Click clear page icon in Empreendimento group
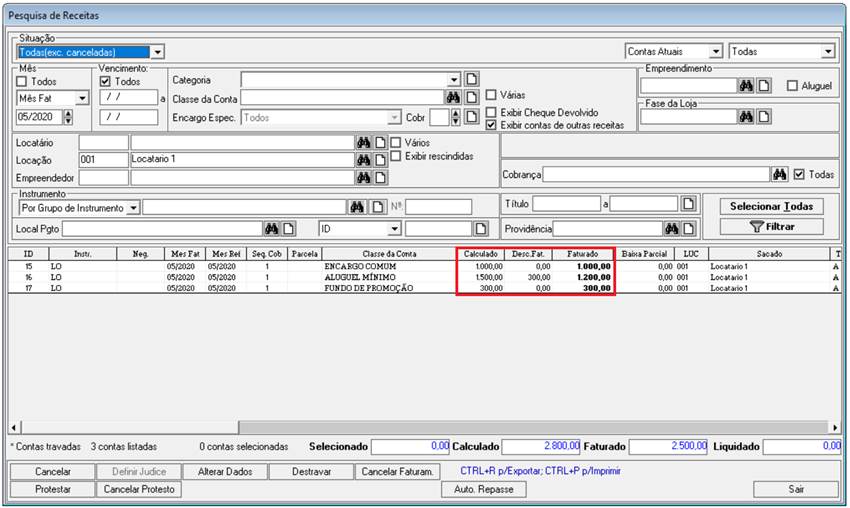This screenshot has width=850, height=508. (x=764, y=86)
